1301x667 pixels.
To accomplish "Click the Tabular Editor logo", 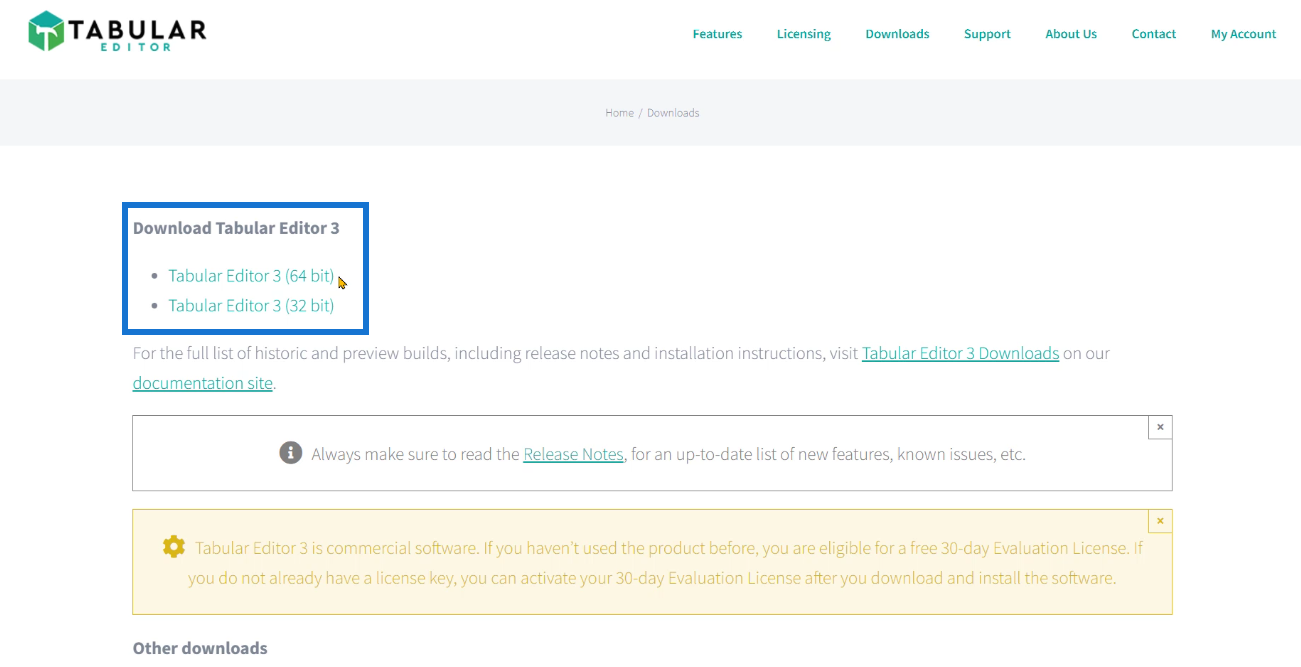I will [117, 31].
